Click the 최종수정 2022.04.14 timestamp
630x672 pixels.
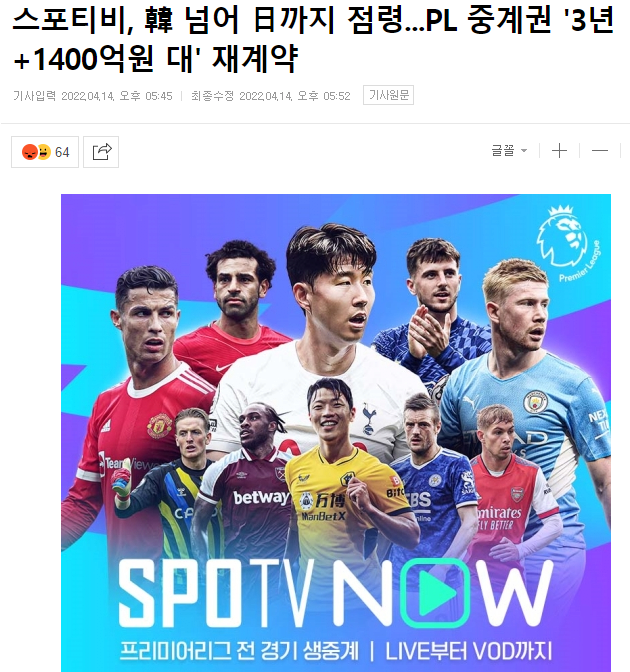(270, 96)
